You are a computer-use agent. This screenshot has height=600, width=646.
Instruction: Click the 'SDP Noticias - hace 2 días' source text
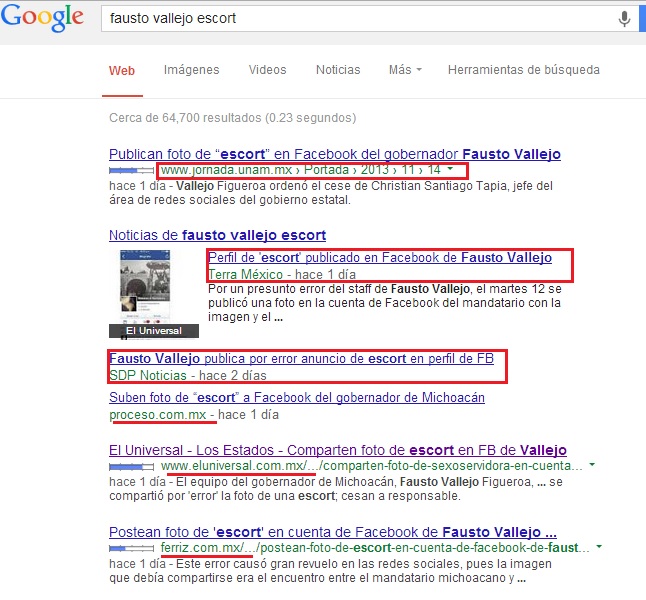pyautogui.click(x=188, y=375)
